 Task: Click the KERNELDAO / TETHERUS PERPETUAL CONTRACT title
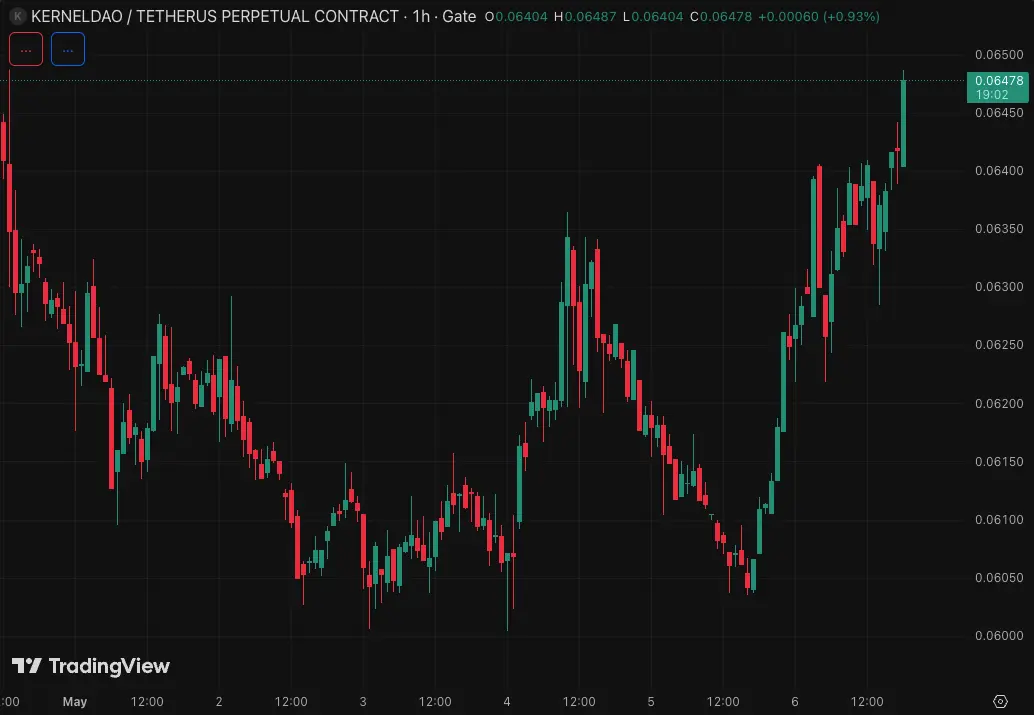(215, 16)
